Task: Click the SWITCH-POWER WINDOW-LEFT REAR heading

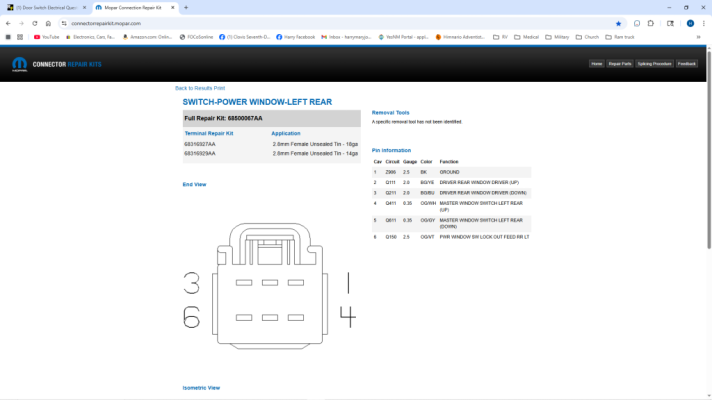Action: (257, 102)
